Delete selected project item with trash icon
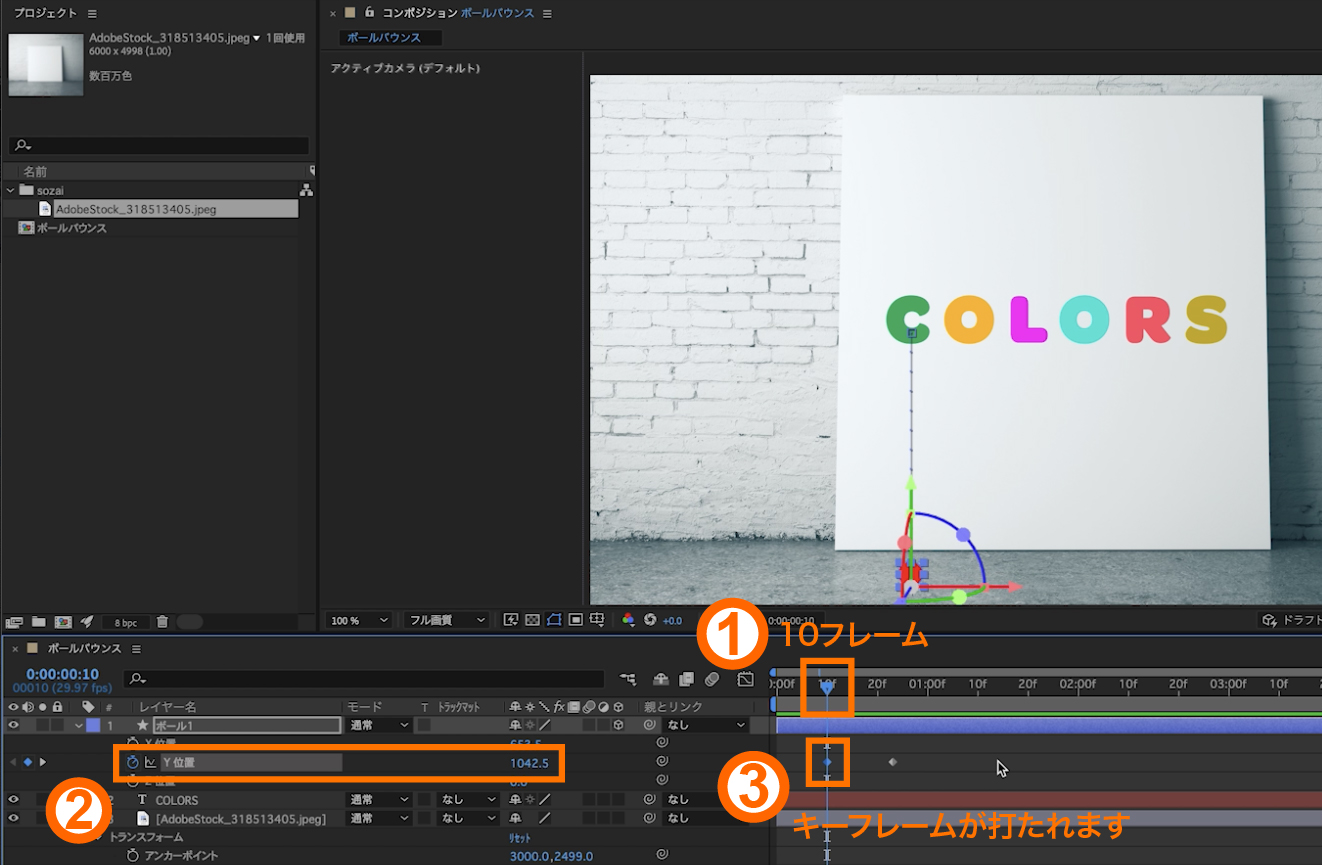1323x866 pixels. tap(162, 622)
